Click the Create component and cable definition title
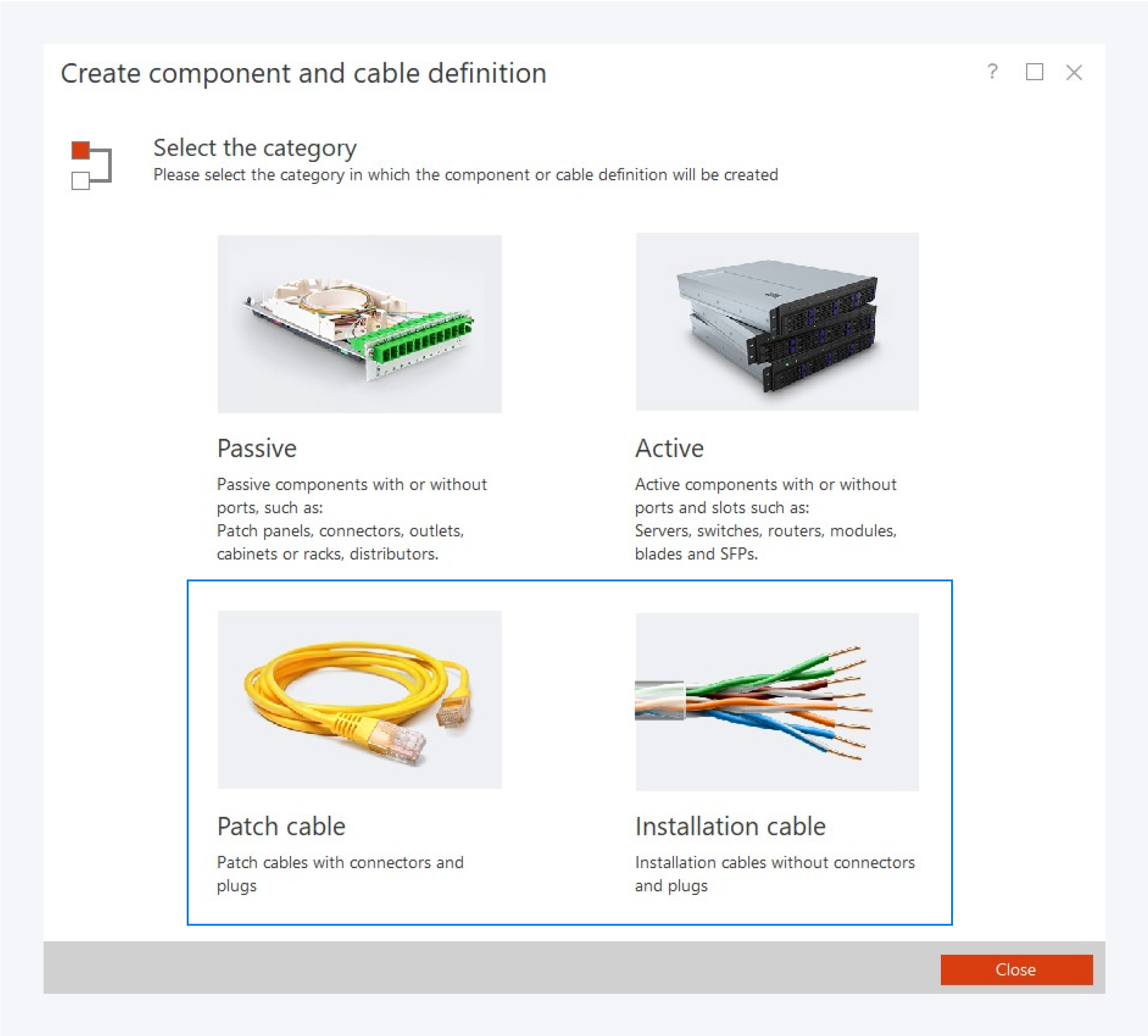This screenshot has width=1148, height=1036. [x=304, y=73]
